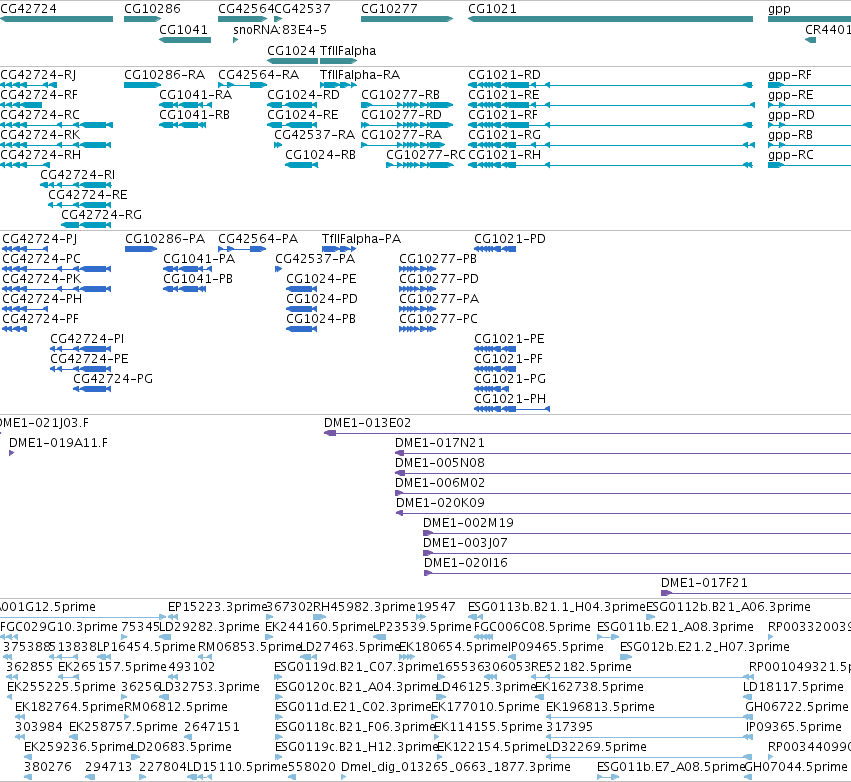Click transcript CG10286-RA
This screenshot has height=782, width=851.
point(143,85)
